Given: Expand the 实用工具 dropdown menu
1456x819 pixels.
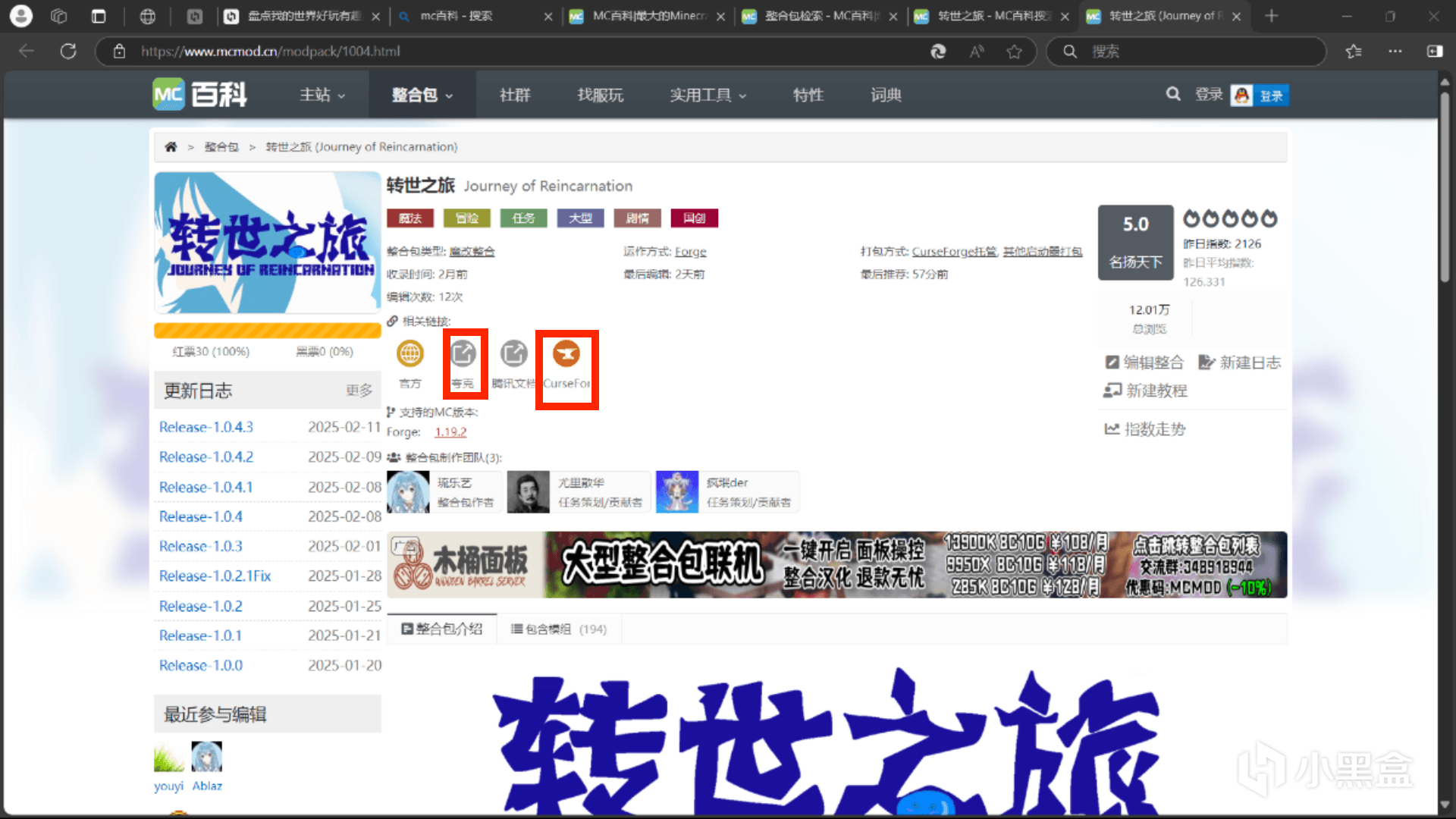Looking at the screenshot, I should [x=708, y=95].
